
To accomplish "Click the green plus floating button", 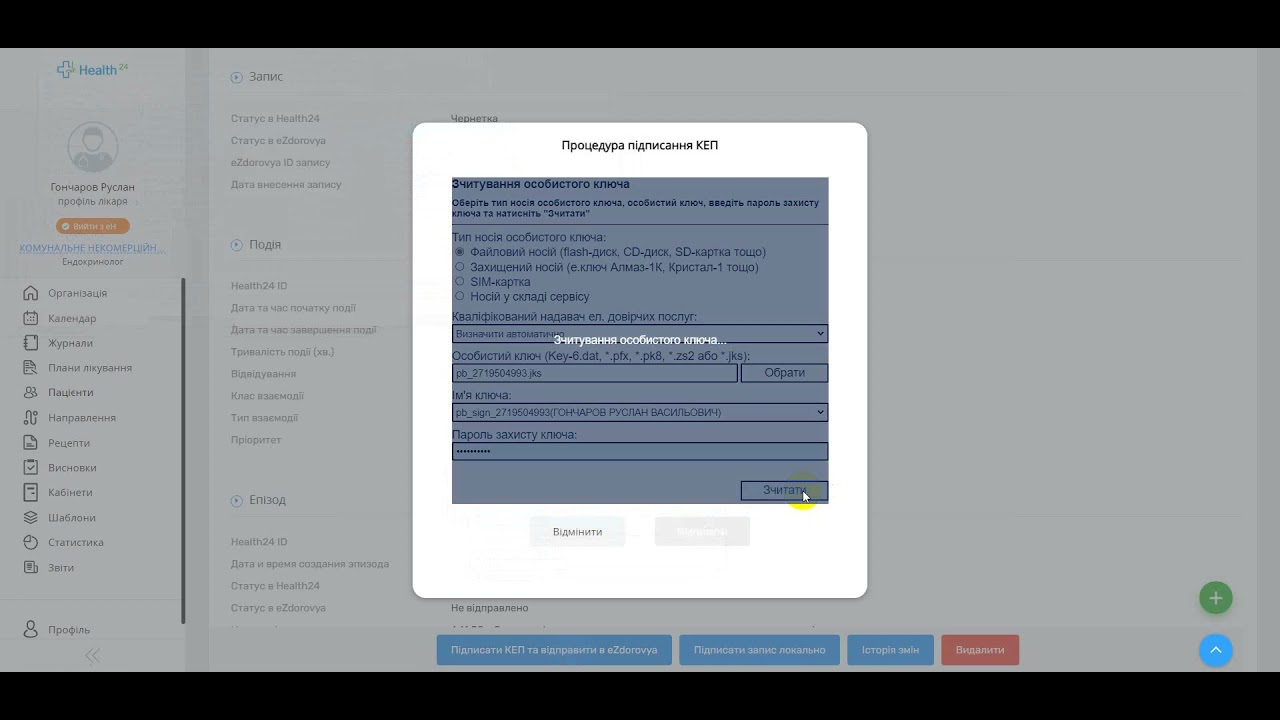I will (x=1216, y=598).
